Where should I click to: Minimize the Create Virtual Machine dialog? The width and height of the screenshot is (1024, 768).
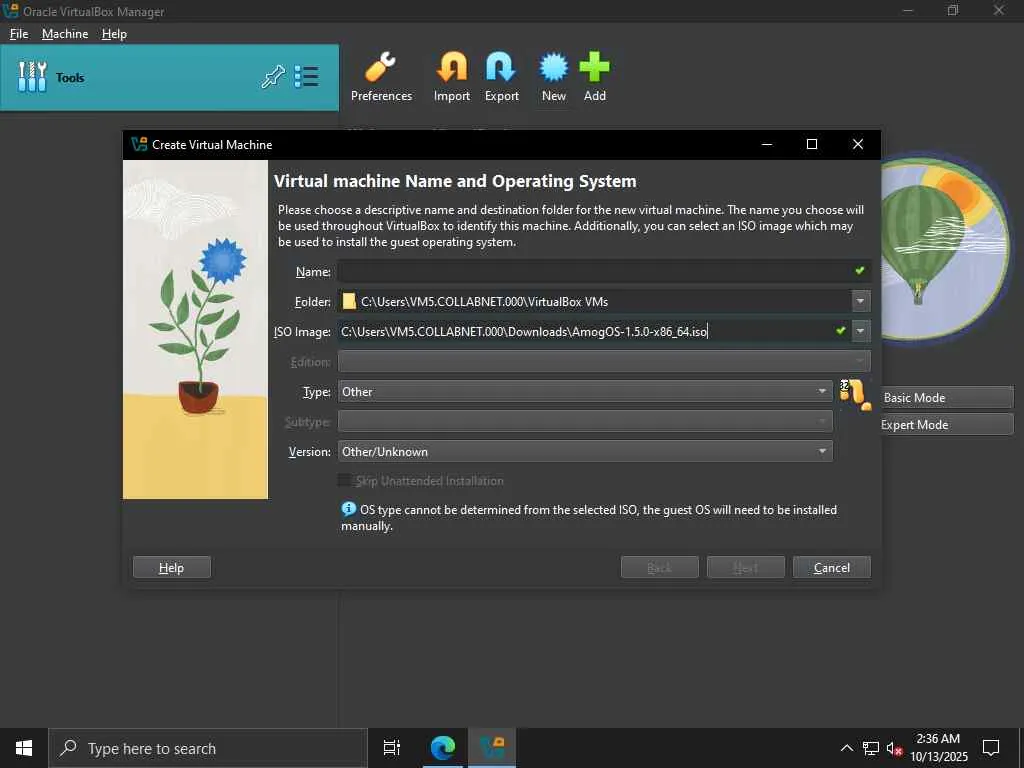pos(767,144)
